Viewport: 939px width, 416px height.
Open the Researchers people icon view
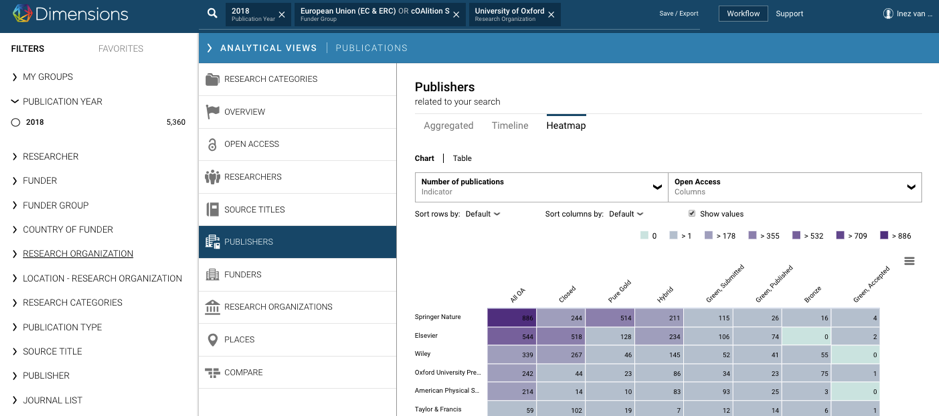(212, 177)
